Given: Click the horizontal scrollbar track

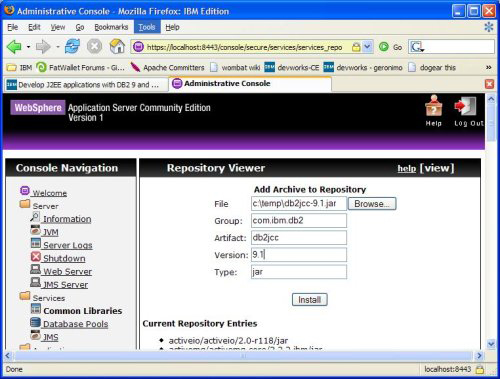Looking at the screenshot, I should (244, 356).
